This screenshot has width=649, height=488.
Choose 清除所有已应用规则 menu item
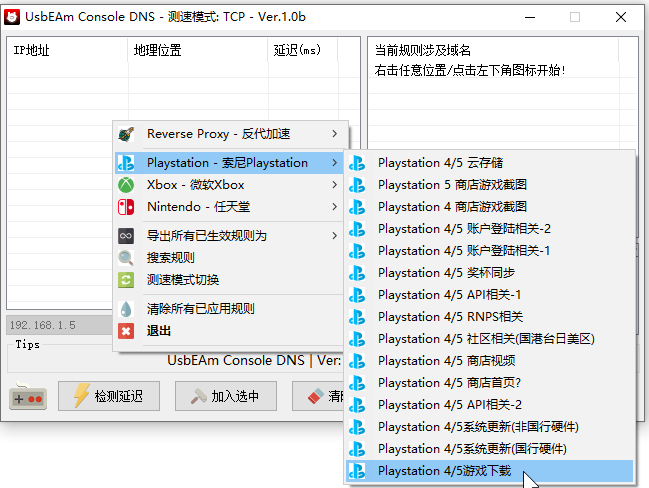point(229,309)
